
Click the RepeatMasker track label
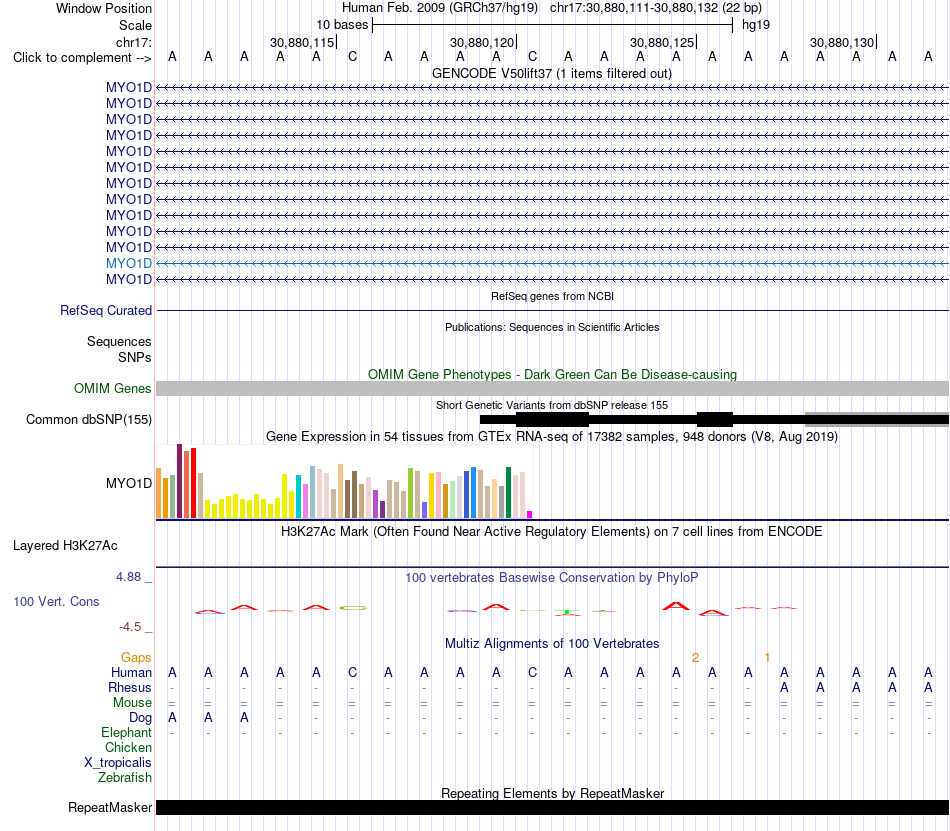(110, 807)
